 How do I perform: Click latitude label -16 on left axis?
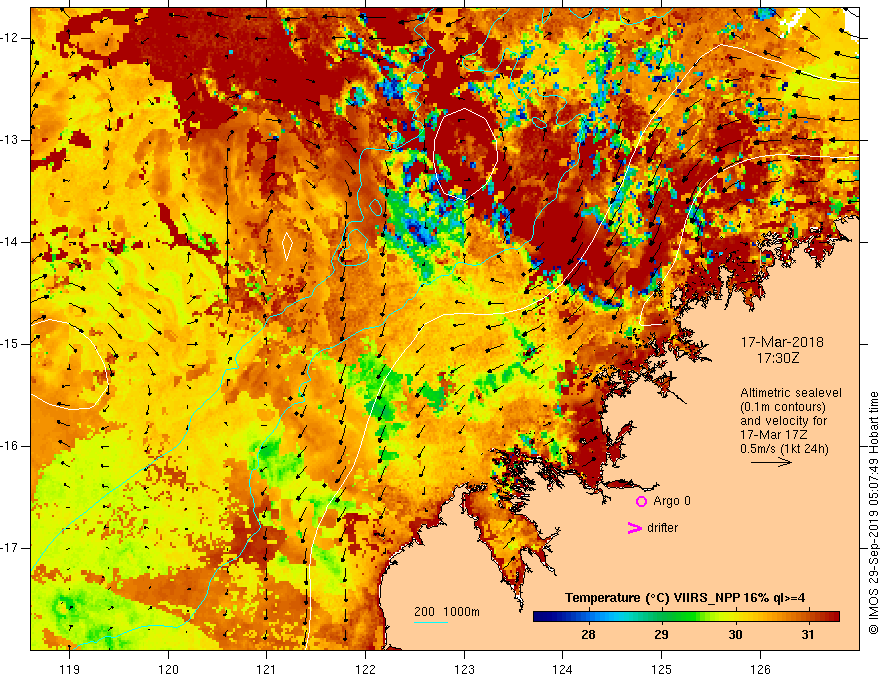(10, 446)
